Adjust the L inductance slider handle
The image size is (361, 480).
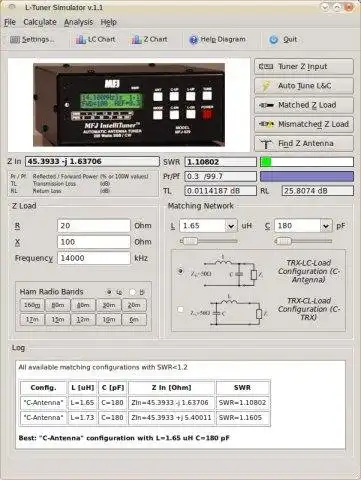click(190, 241)
